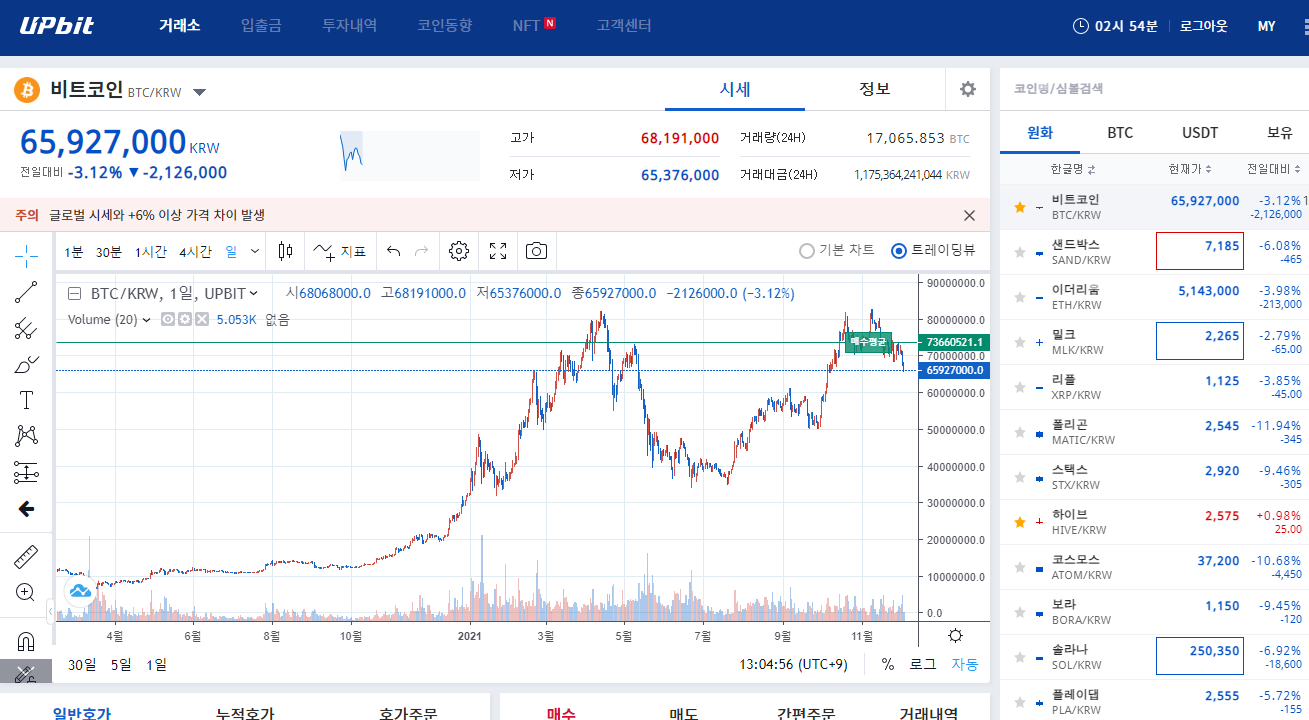Screen dimensions: 1309x720
Task: Click the Upbit logo
Action: (57, 26)
